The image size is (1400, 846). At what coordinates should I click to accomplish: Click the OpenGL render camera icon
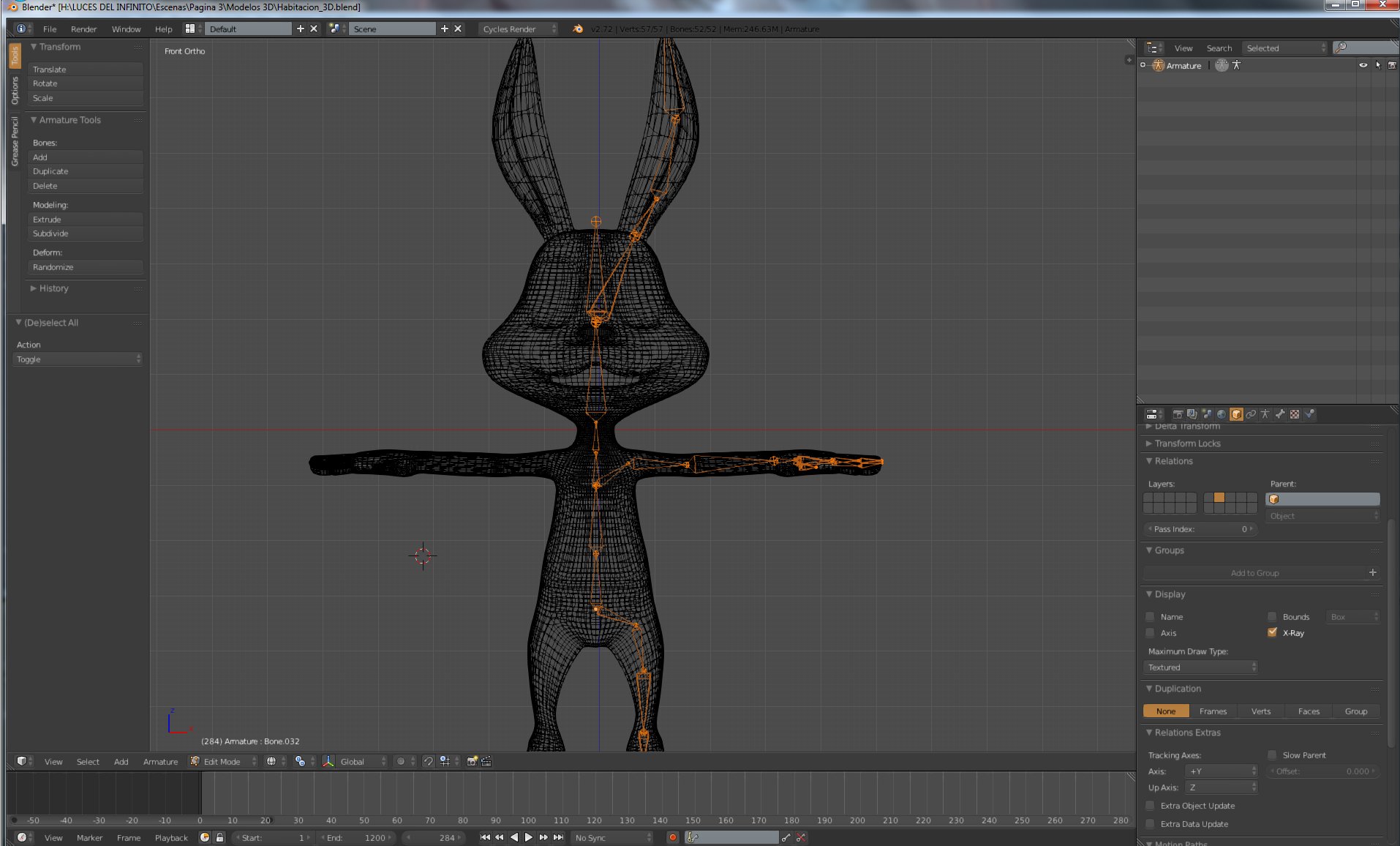[472, 761]
